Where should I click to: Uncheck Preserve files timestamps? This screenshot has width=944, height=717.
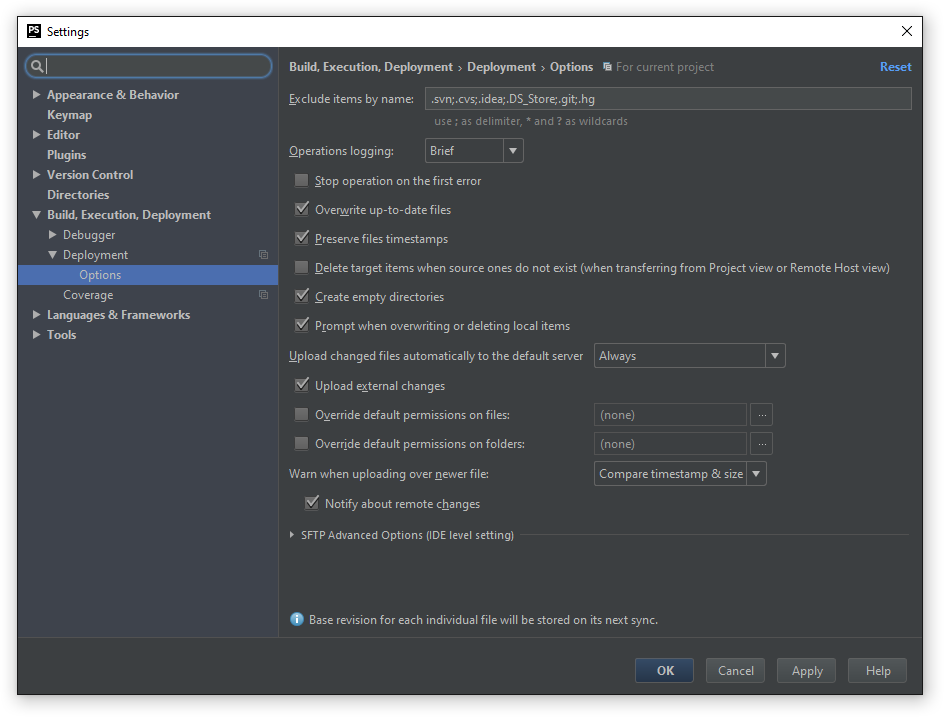302,239
